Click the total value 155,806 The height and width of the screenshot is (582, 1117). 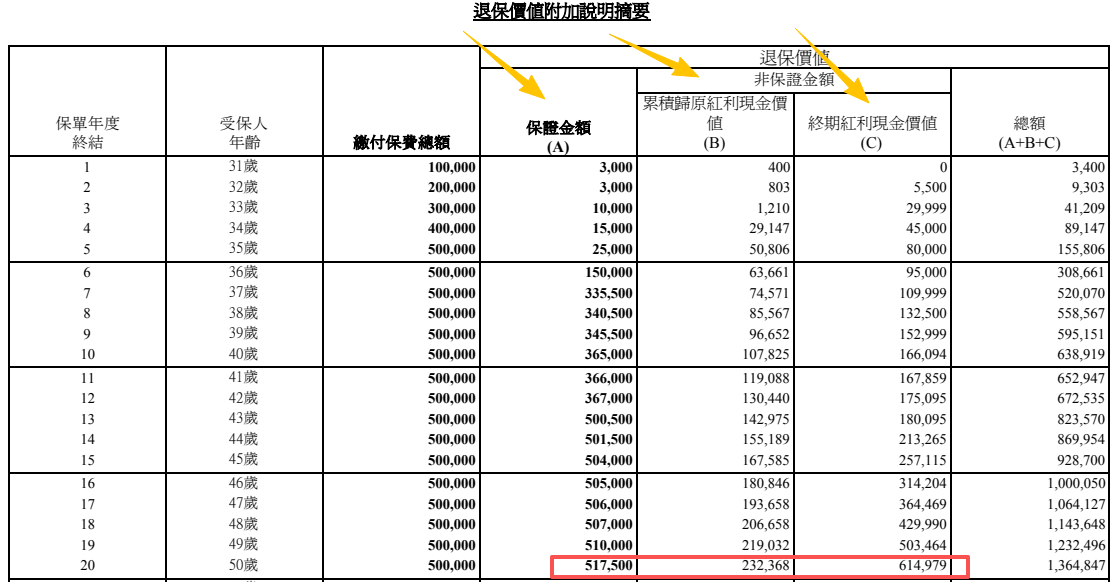pyautogui.click(x=1081, y=249)
